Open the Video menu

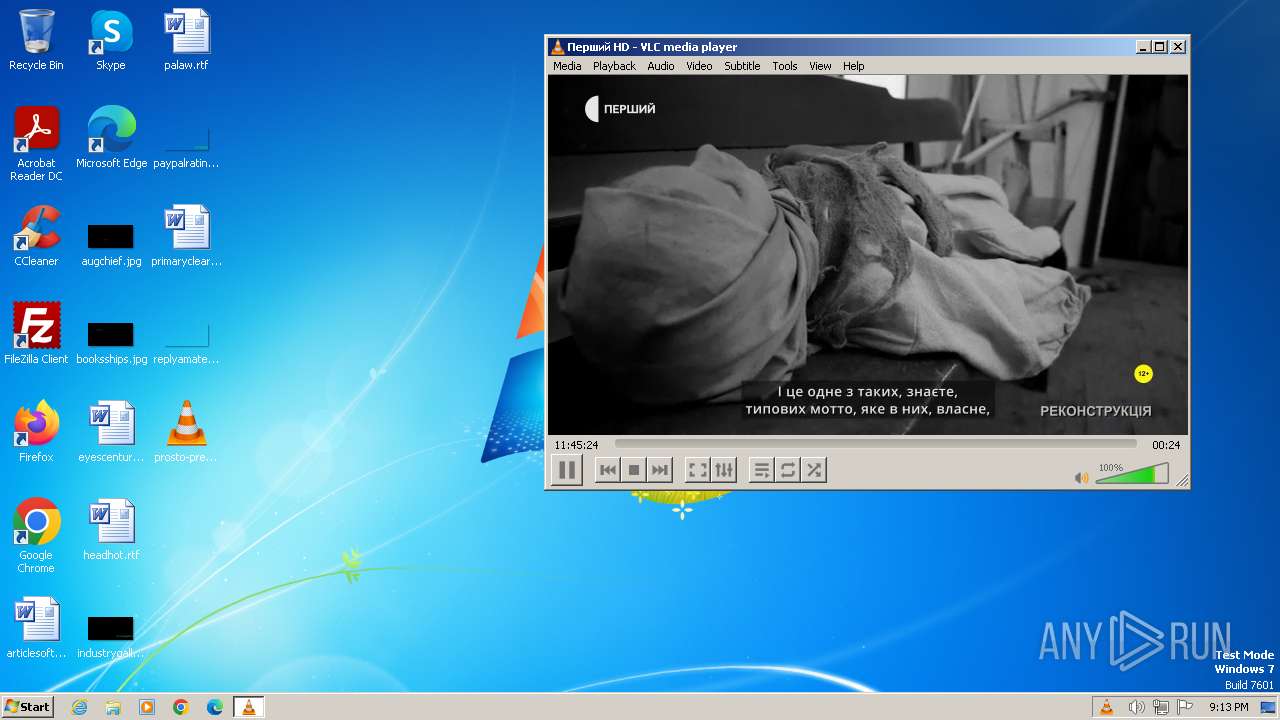(699, 66)
